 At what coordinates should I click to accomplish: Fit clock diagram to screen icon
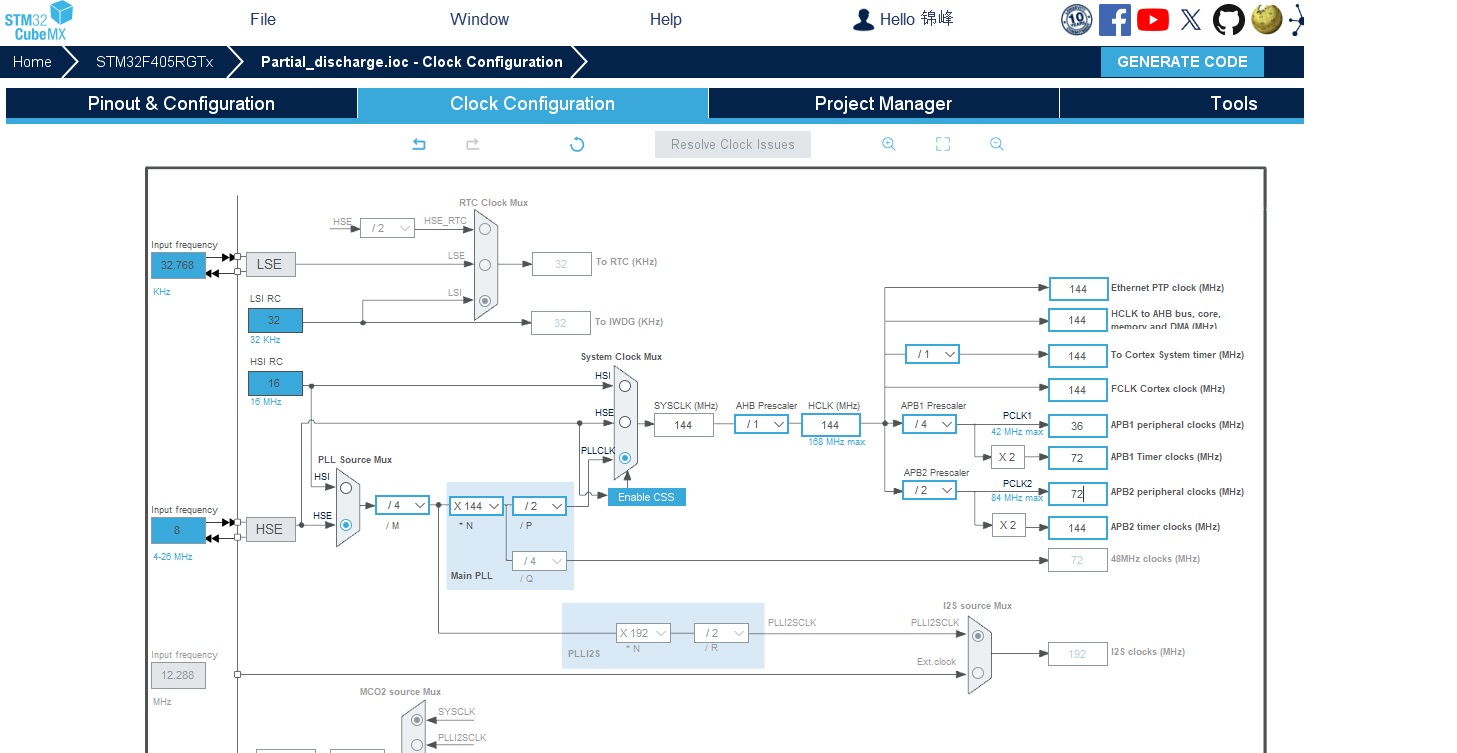point(942,144)
